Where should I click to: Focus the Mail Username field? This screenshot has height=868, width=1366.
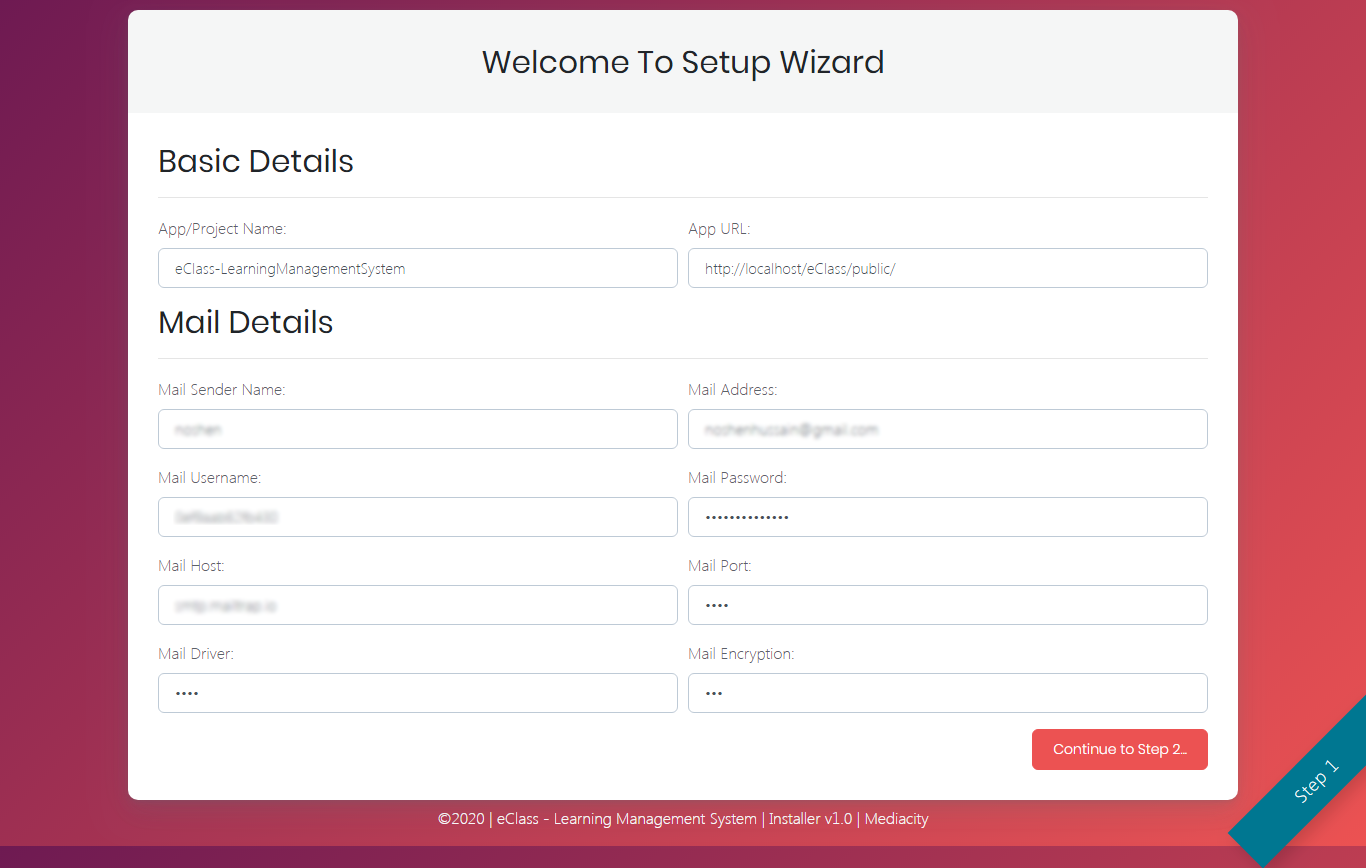click(x=418, y=517)
